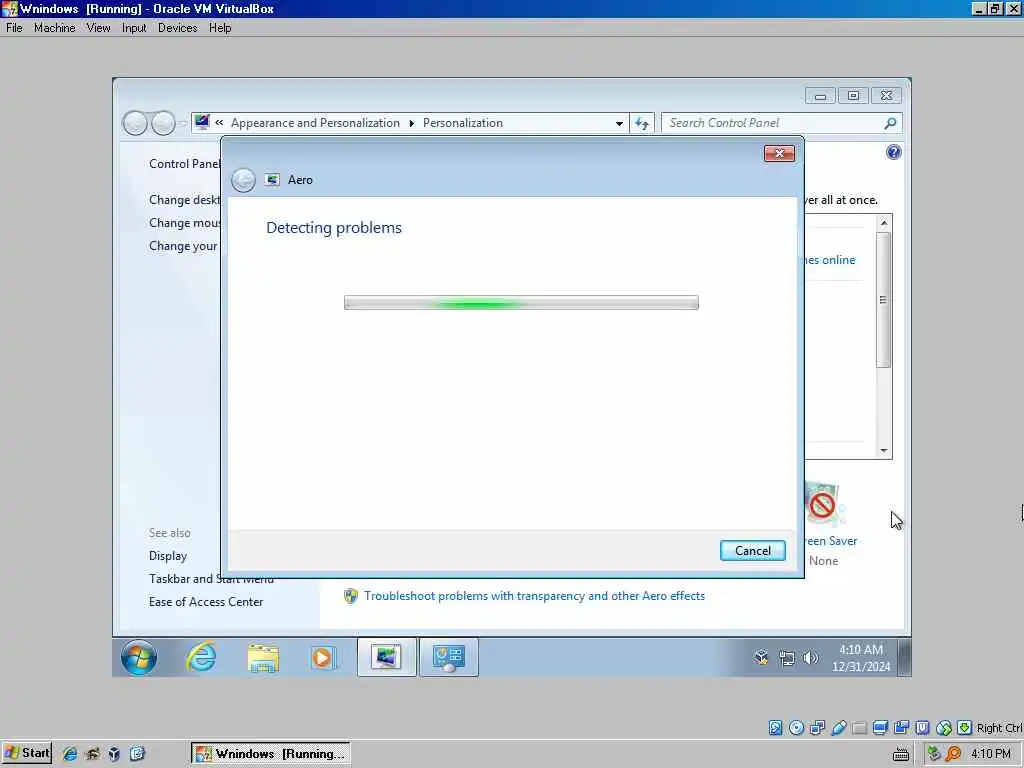Open the Windows 7 Start orb
The image size is (1024, 768).
138,657
